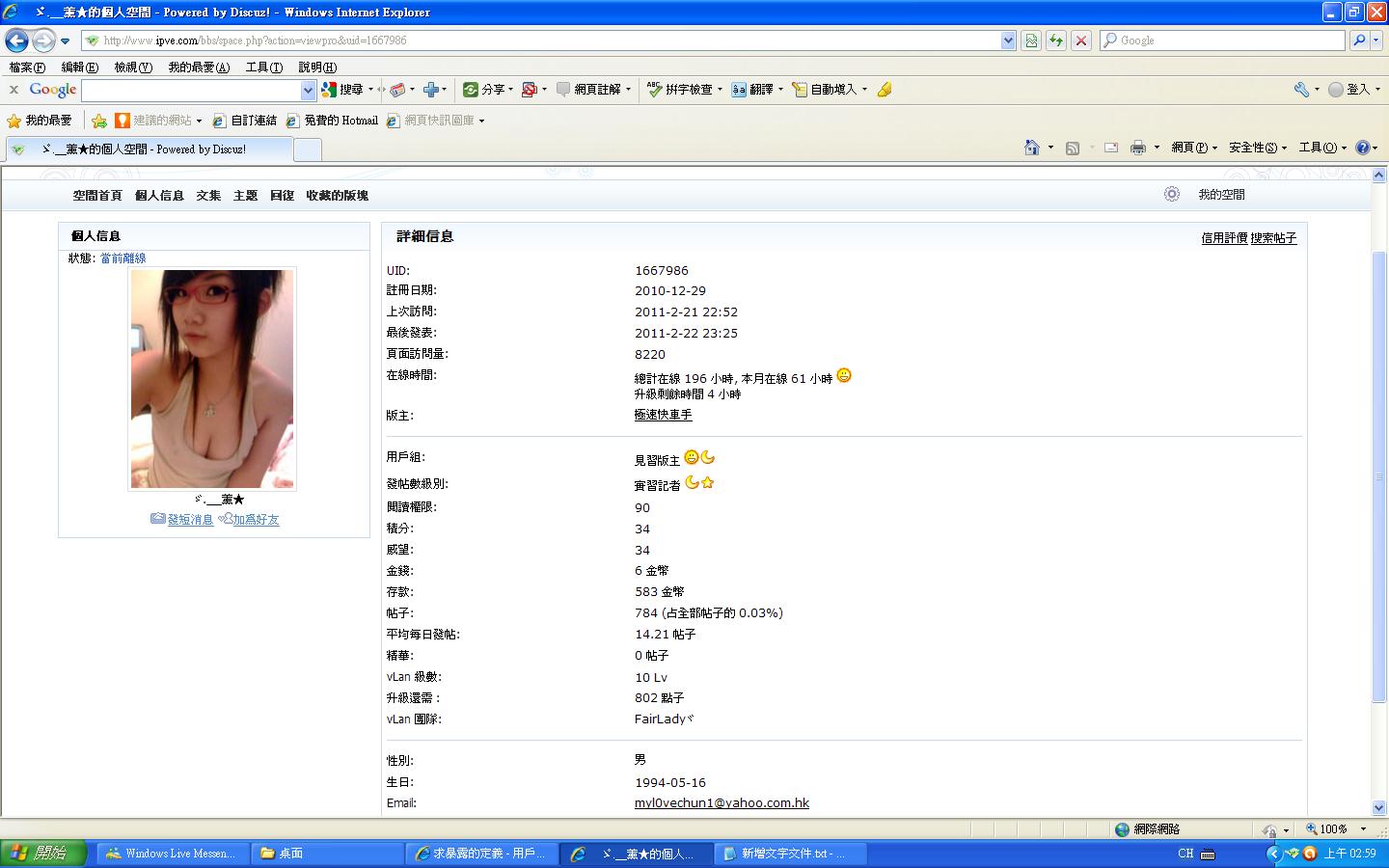Click the Google toolbar wrench settings icon
This screenshot has height=868, width=1389.
pos(1301,90)
